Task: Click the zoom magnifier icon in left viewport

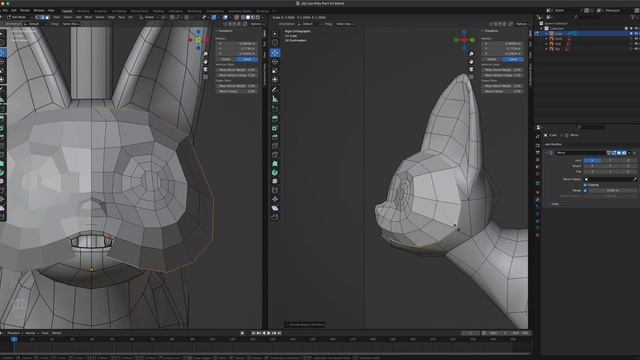Action: tap(205, 54)
